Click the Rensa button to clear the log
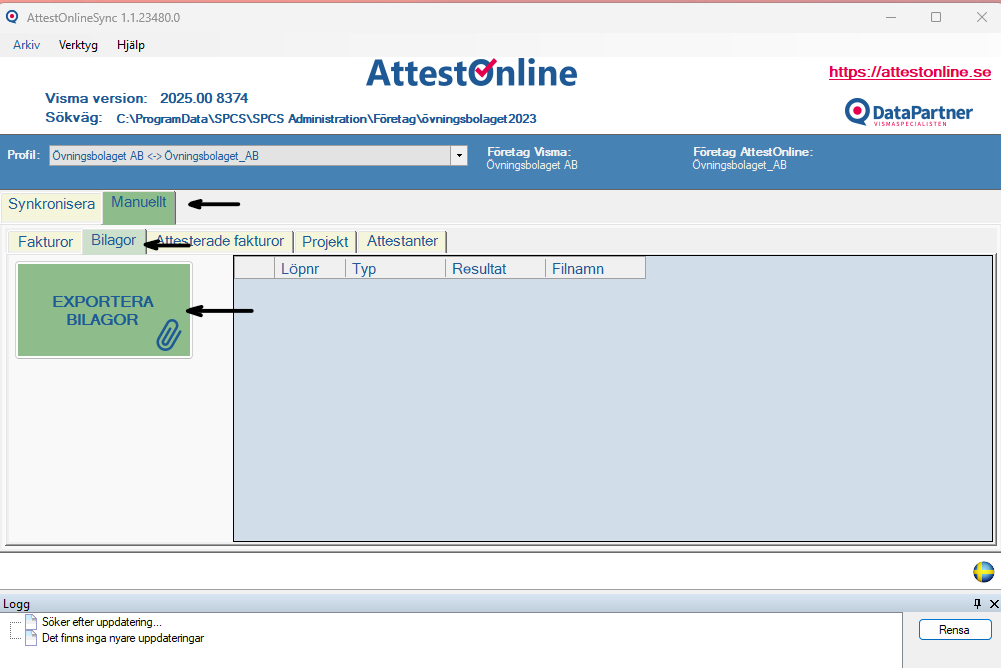Image resolution: width=1001 pixels, height=668 pixels. [955, 630]
